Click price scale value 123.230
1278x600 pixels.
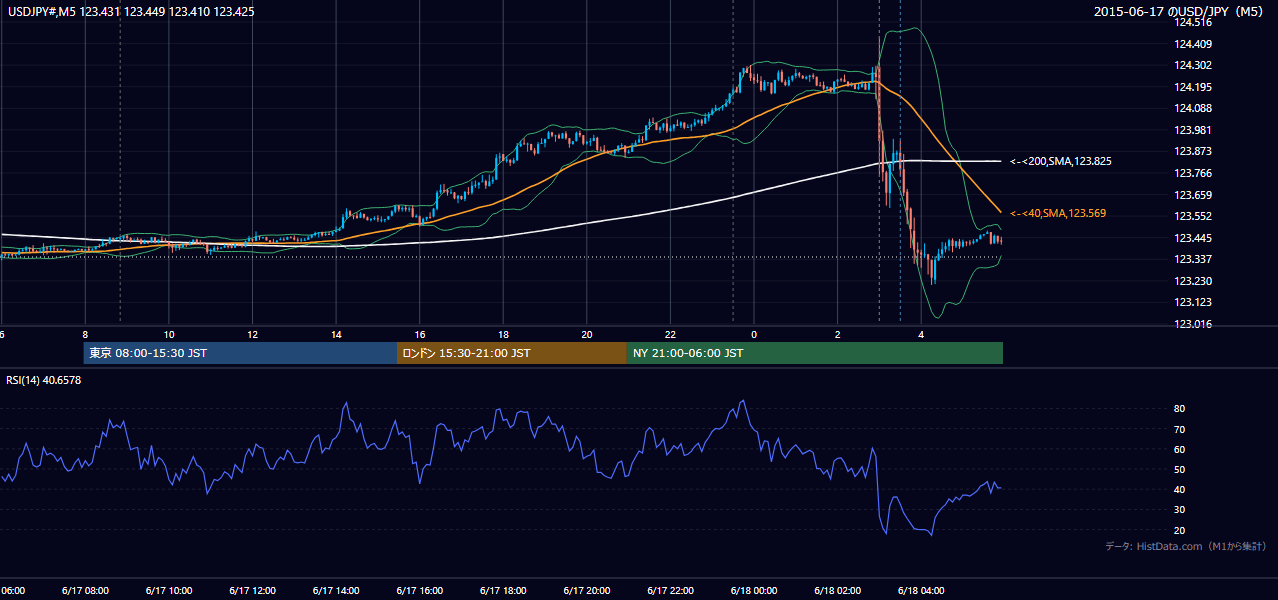[x=1193, y=281]
